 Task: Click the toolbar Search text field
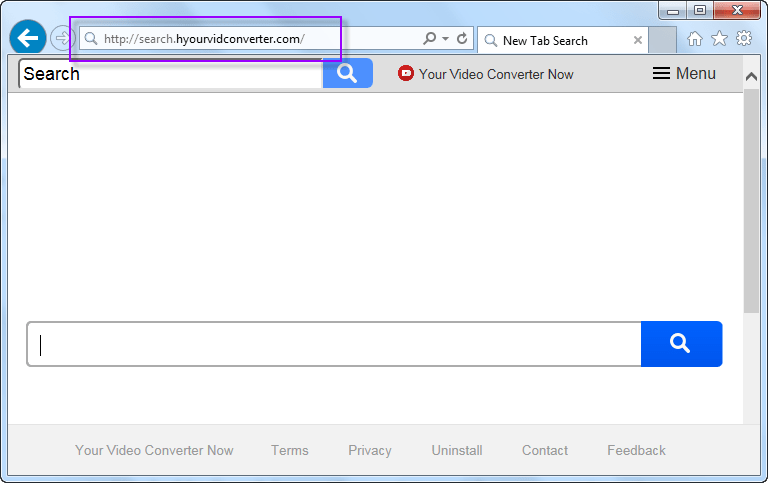coord(170,73)
